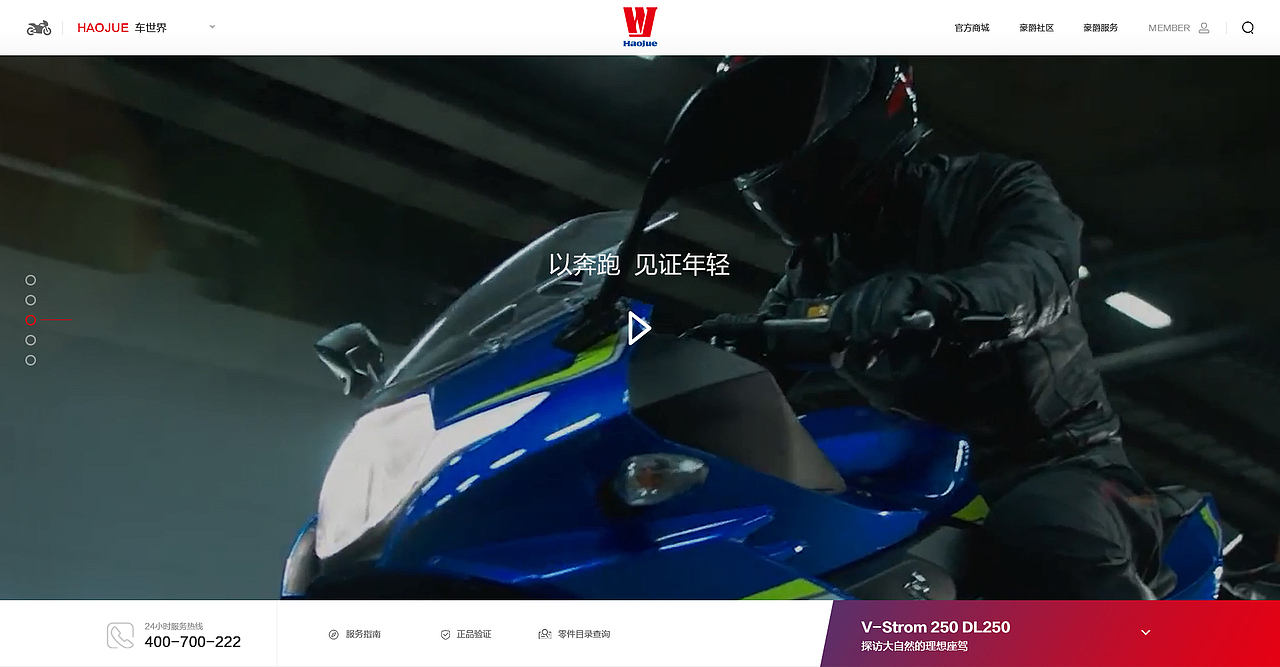
Task: Open 豪爵社区 menu item
Action: 1036,28
